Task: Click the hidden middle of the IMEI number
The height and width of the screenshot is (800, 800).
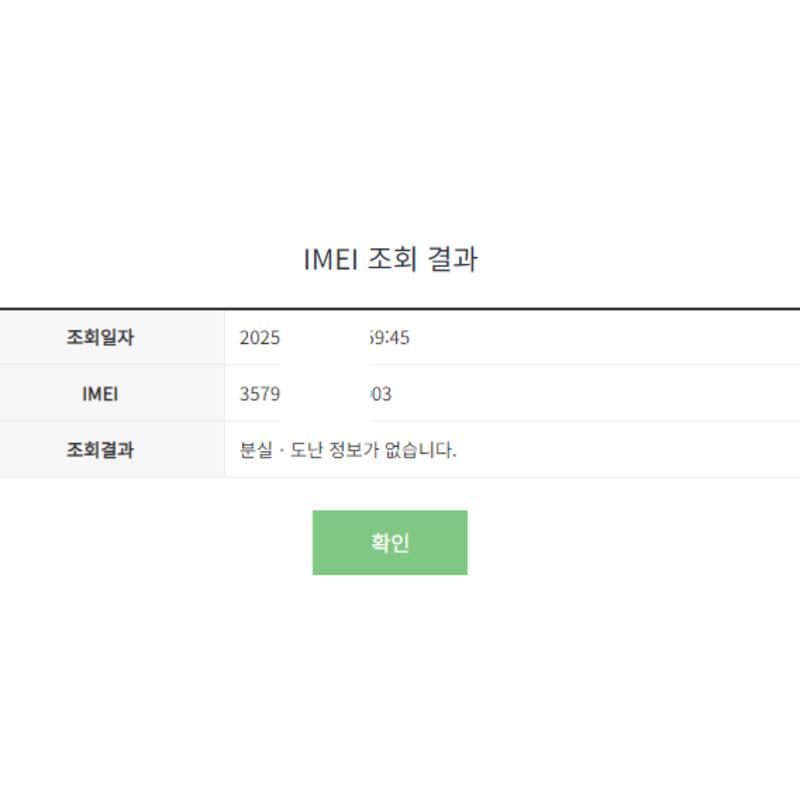Action: click(324, 394)
